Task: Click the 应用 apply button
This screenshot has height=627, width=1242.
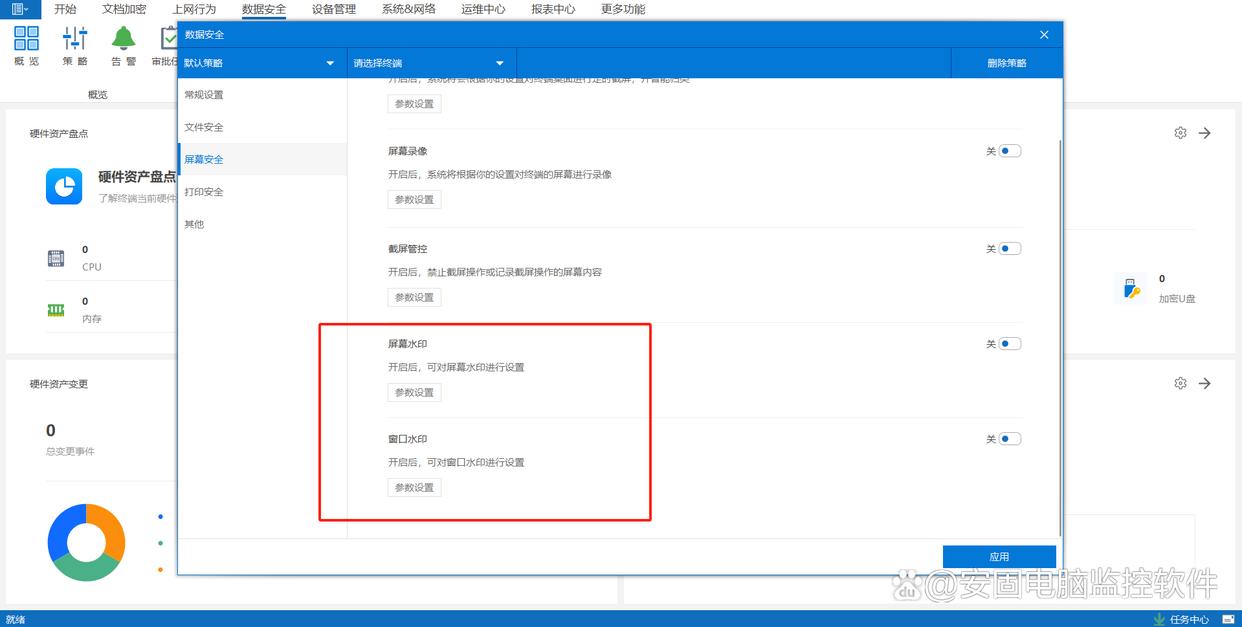Action: (x=999, y=556)
